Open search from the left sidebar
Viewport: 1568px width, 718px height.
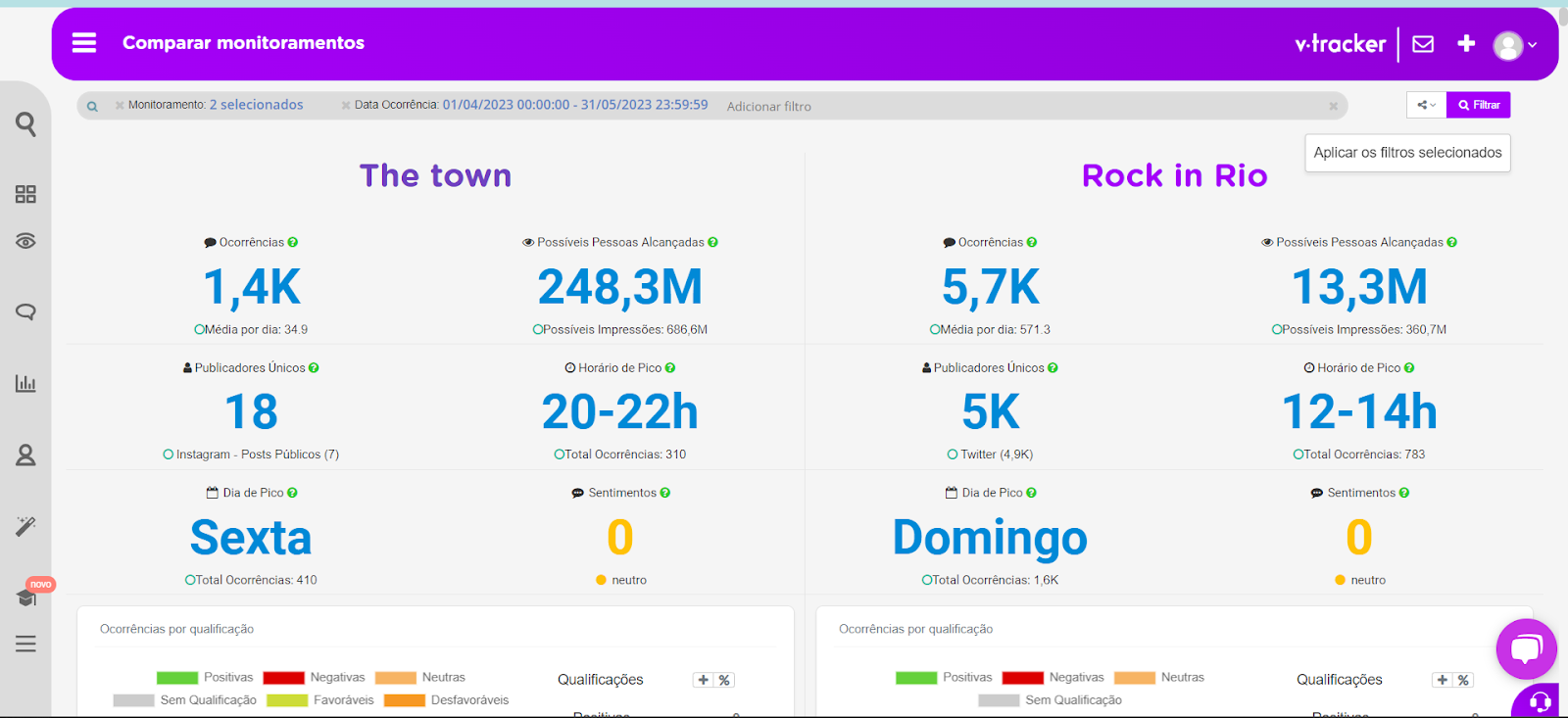click(25, 123)
